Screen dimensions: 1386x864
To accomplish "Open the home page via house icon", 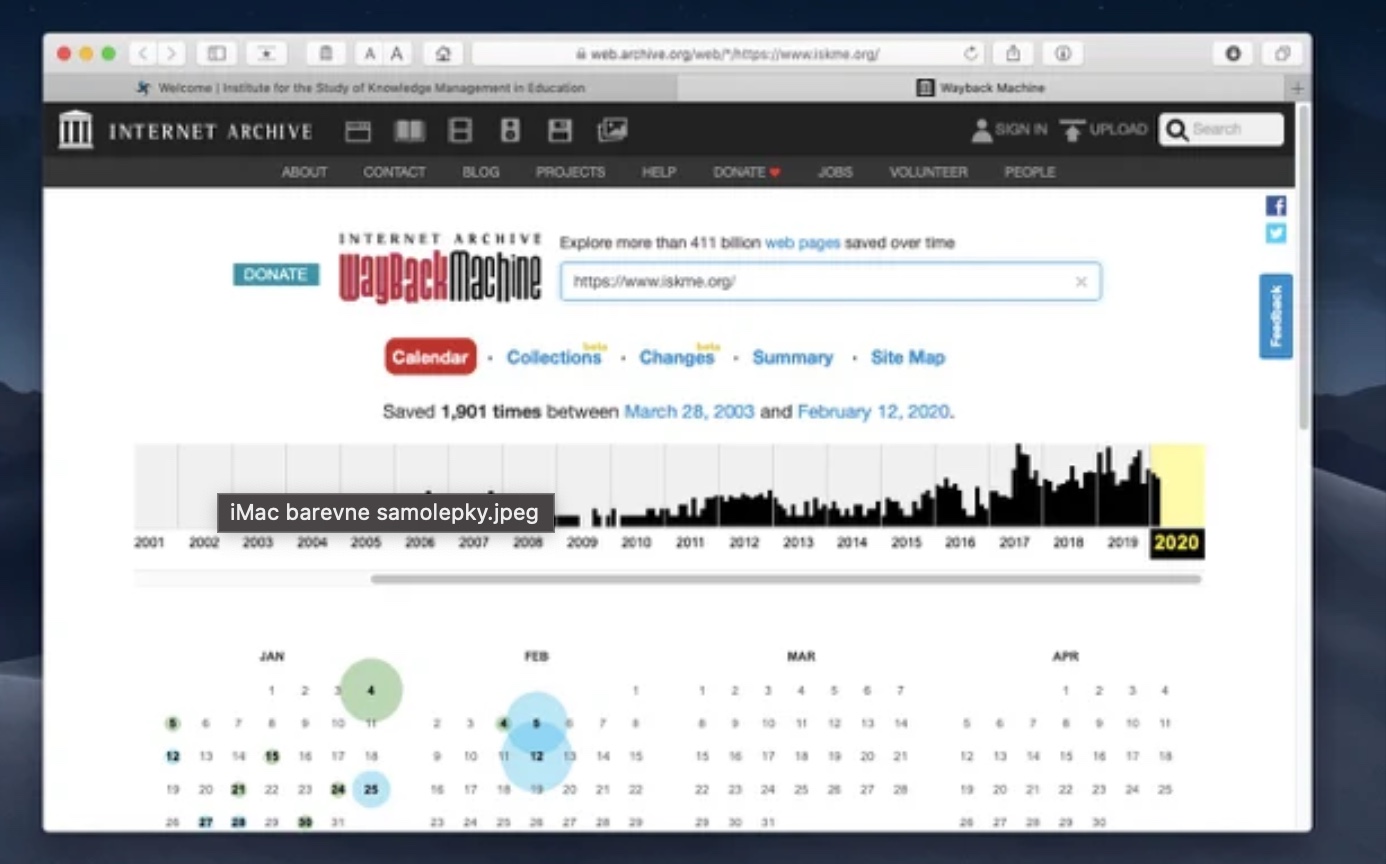I will coord(443,54).
